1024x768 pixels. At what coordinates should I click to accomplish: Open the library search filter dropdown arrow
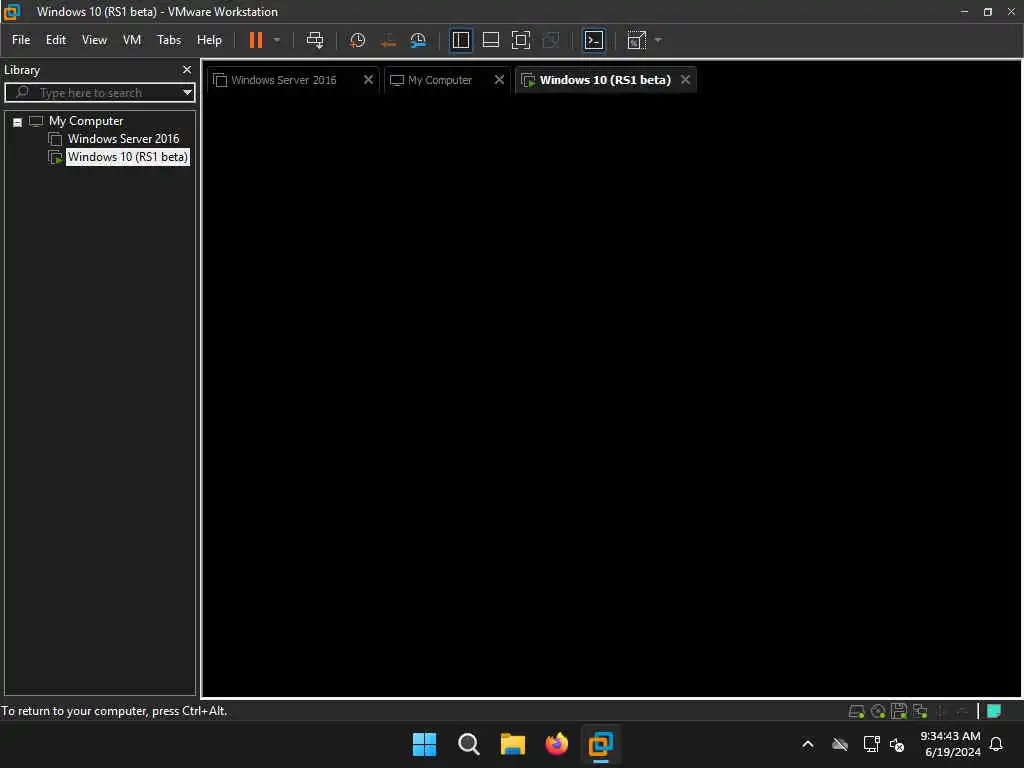point(187,93)
